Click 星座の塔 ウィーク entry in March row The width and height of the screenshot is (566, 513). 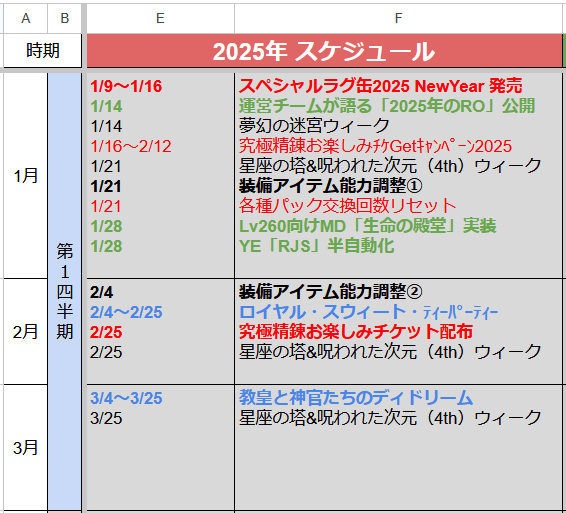coord(390,418)
